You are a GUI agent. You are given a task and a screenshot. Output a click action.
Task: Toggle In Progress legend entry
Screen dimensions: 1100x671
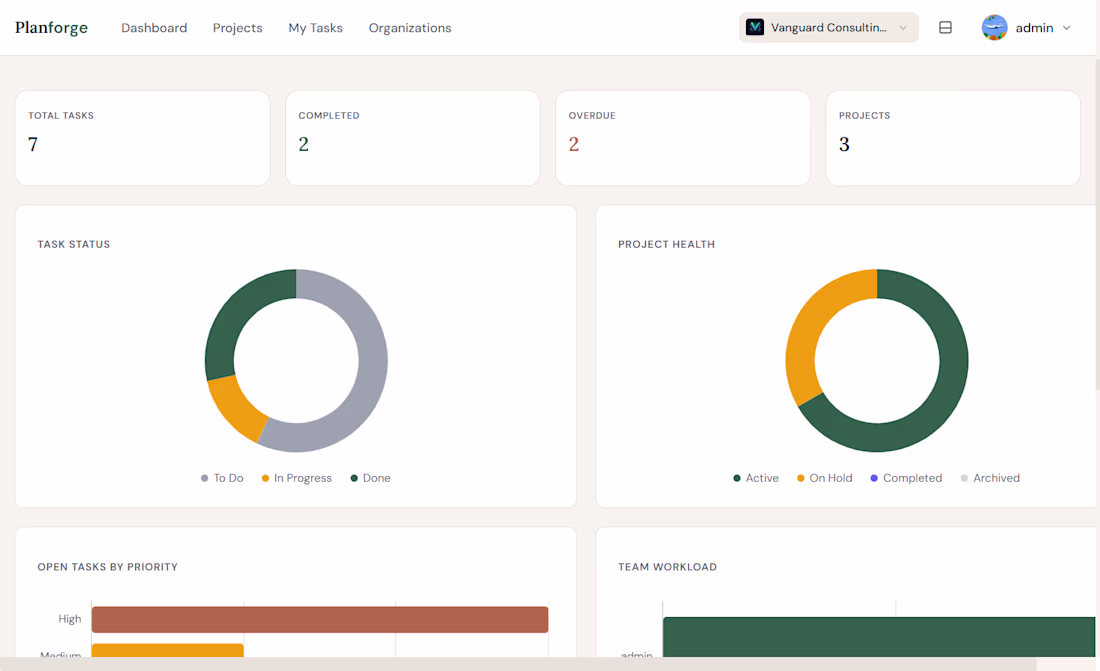(x=296, y=478)
